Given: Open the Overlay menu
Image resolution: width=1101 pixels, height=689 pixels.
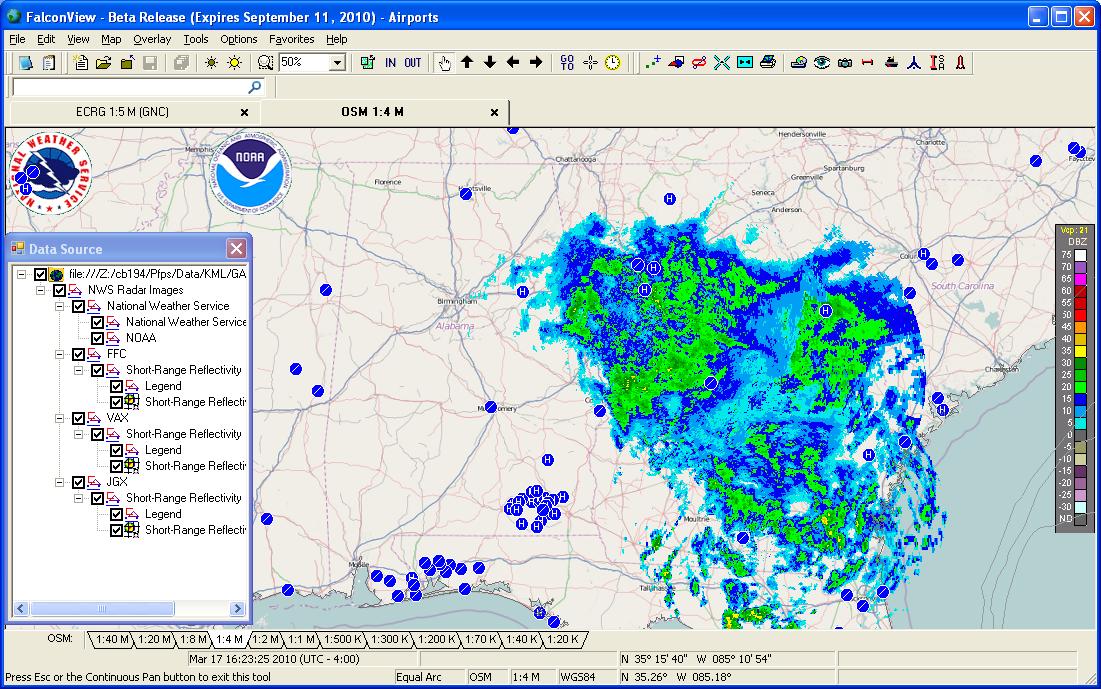Looking at the screenshot, I should point(154,39).
